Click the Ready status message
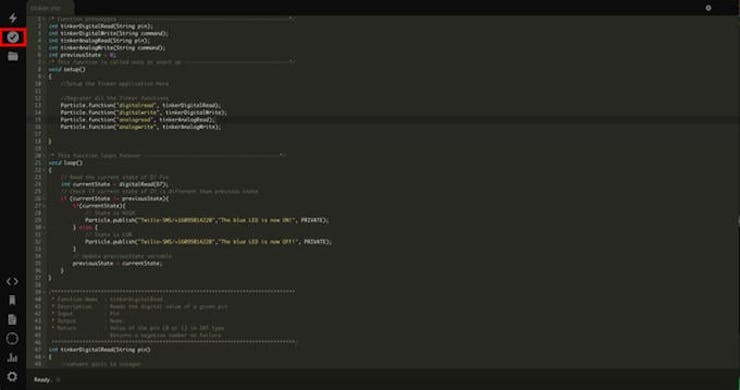Image resolution: width=740 pixels, height=390 pixels. [x=42, y=380]
